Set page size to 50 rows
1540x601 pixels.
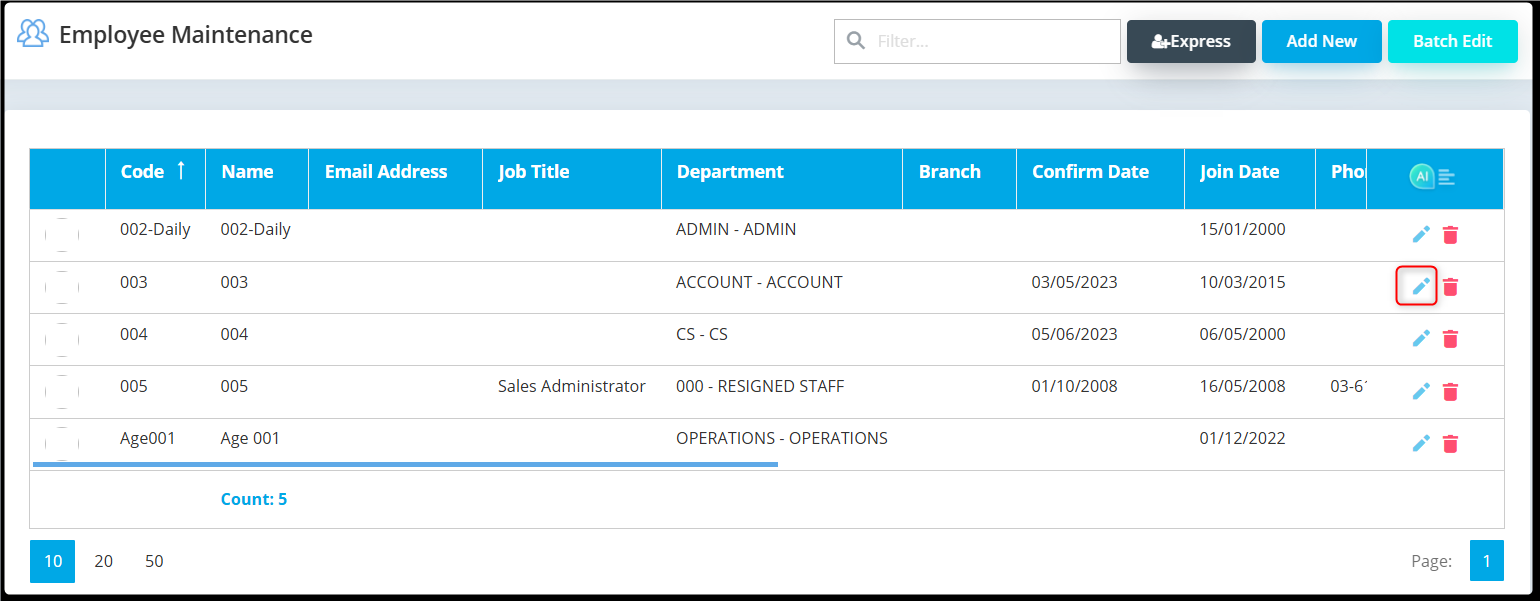154,561
